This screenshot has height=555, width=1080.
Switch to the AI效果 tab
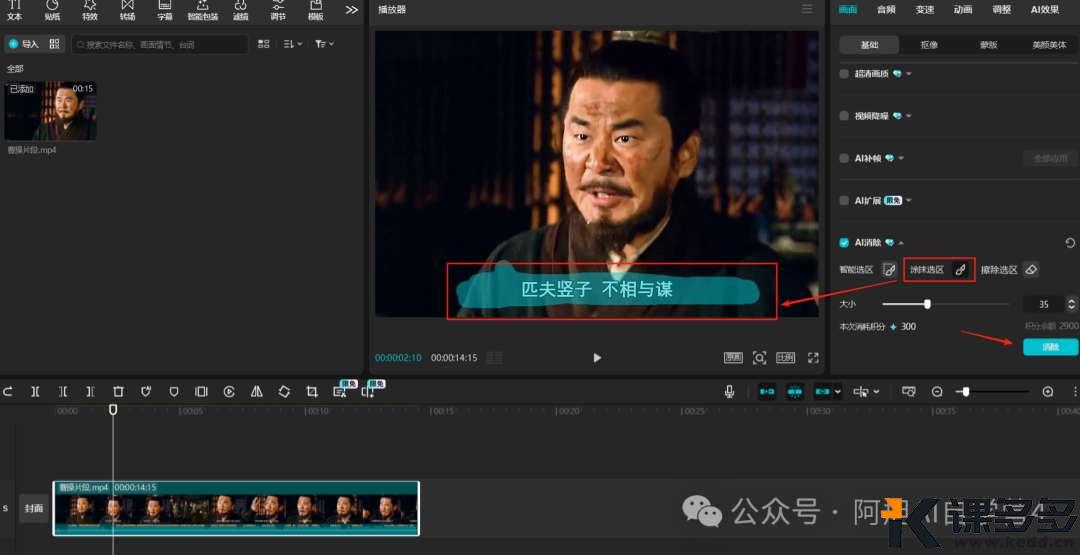tap(1045, 10)
